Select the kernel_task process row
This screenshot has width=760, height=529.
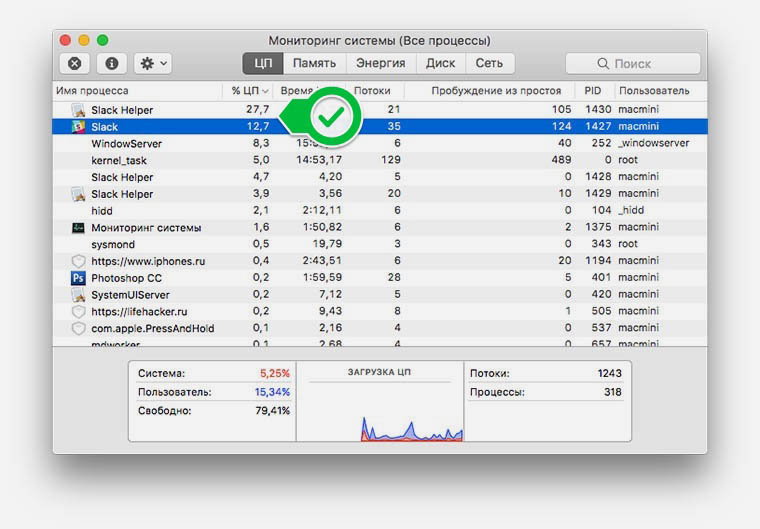coord(380,160)
